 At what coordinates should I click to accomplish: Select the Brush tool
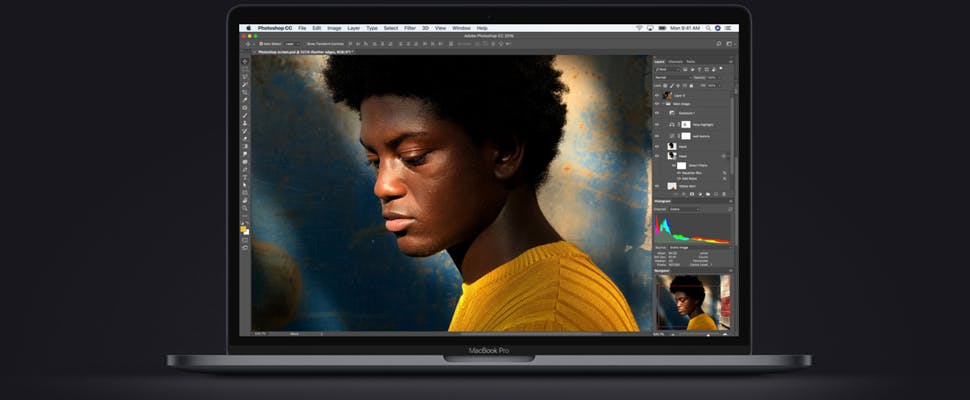coord(245,115)
